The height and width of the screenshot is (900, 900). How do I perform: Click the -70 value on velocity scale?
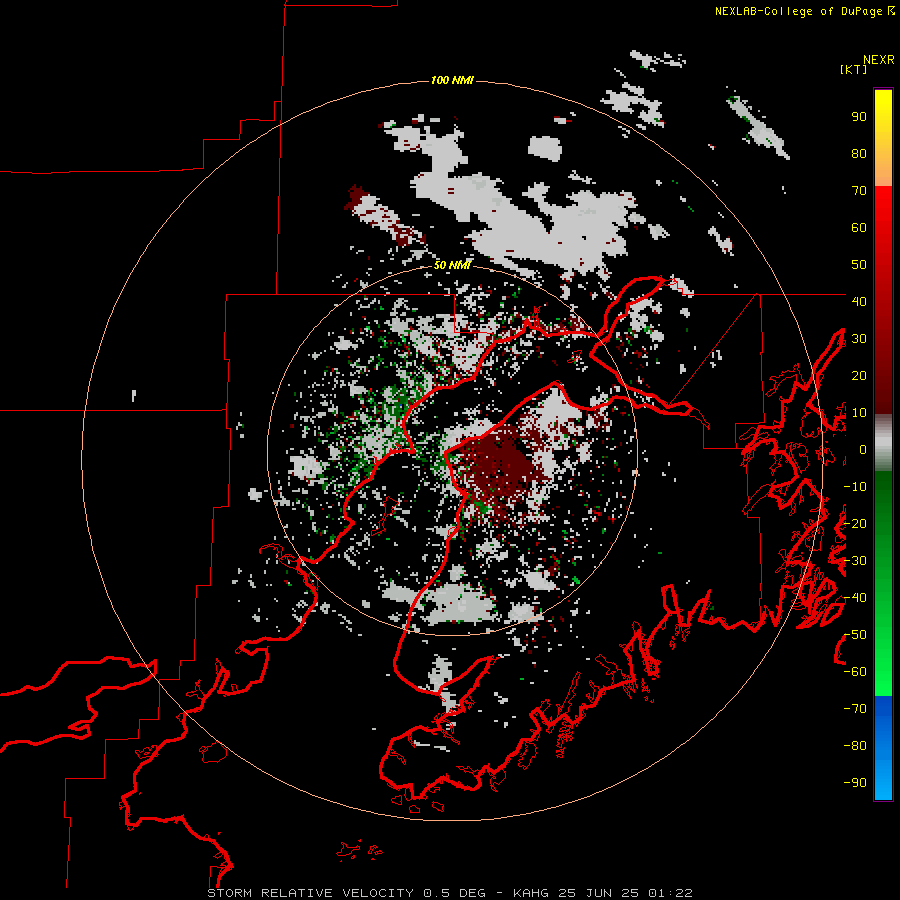point(855,709)
